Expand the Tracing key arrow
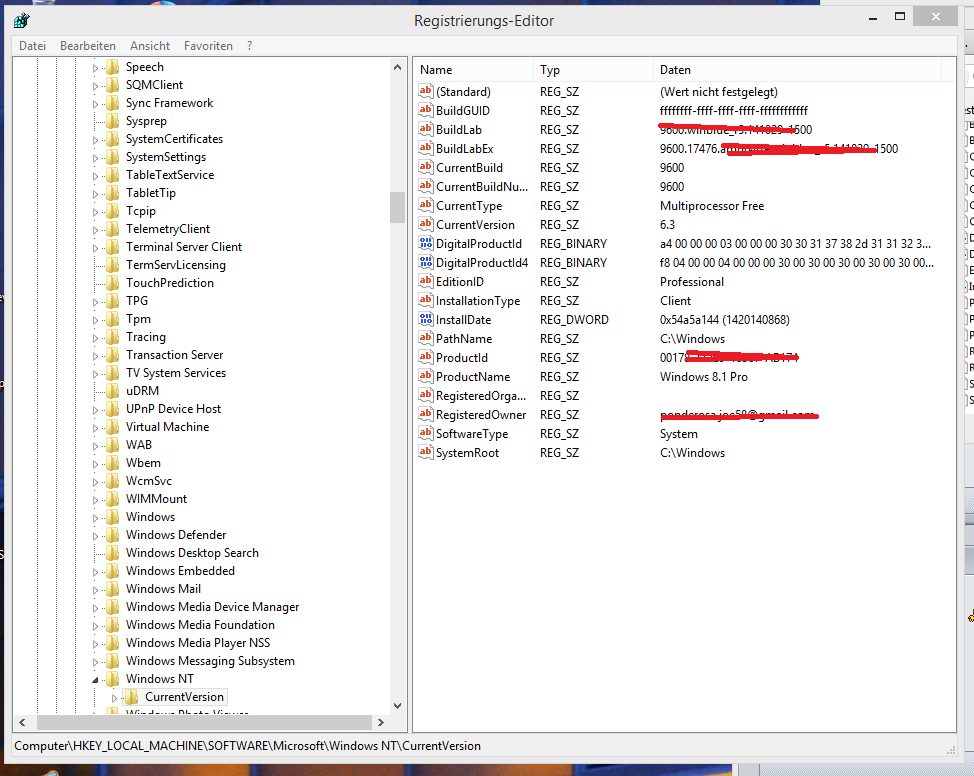This screenshot has width=974, height=776. coord(95,338)
